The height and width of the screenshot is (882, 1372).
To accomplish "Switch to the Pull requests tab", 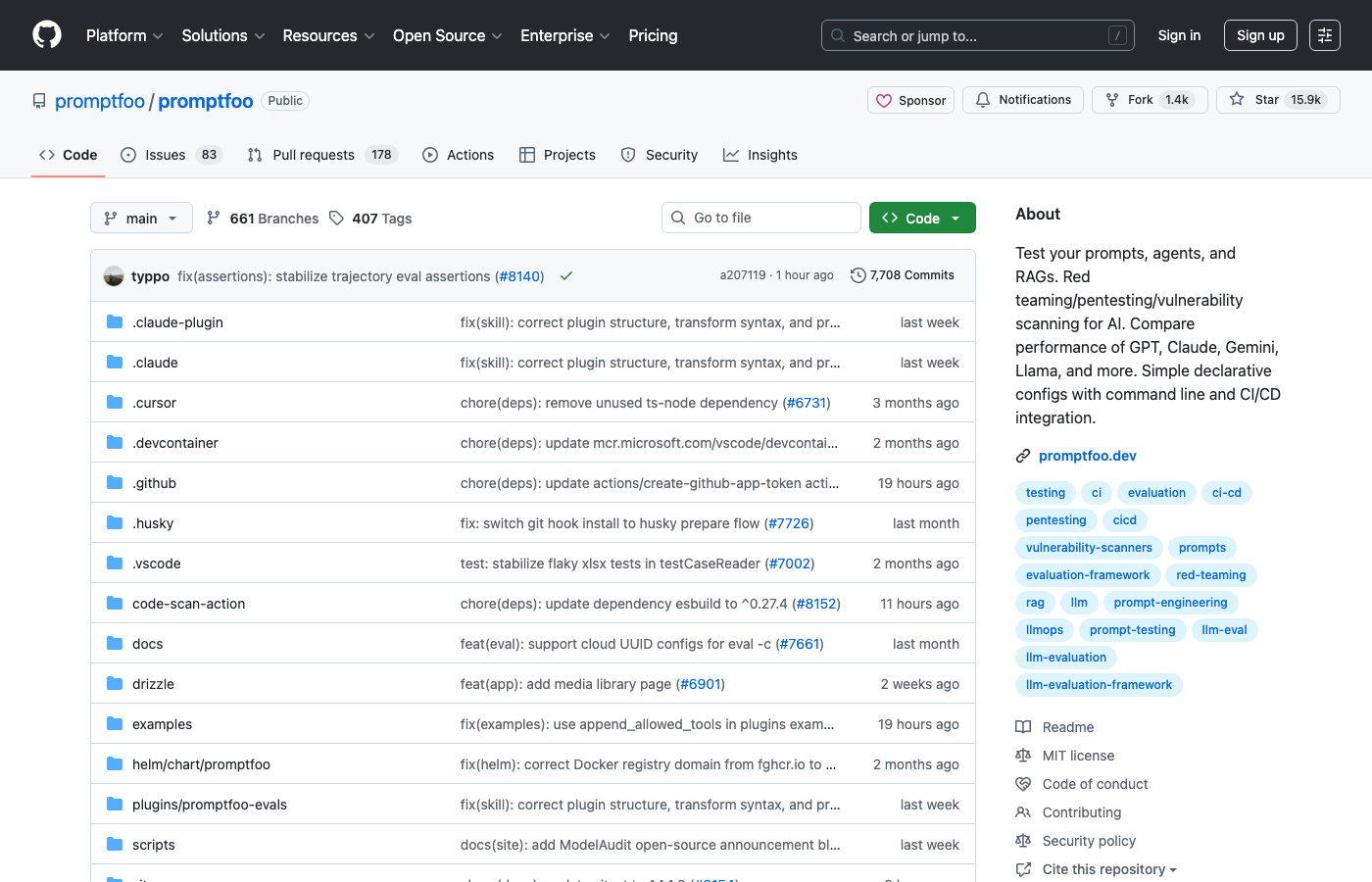I will (x=314, y=155).
